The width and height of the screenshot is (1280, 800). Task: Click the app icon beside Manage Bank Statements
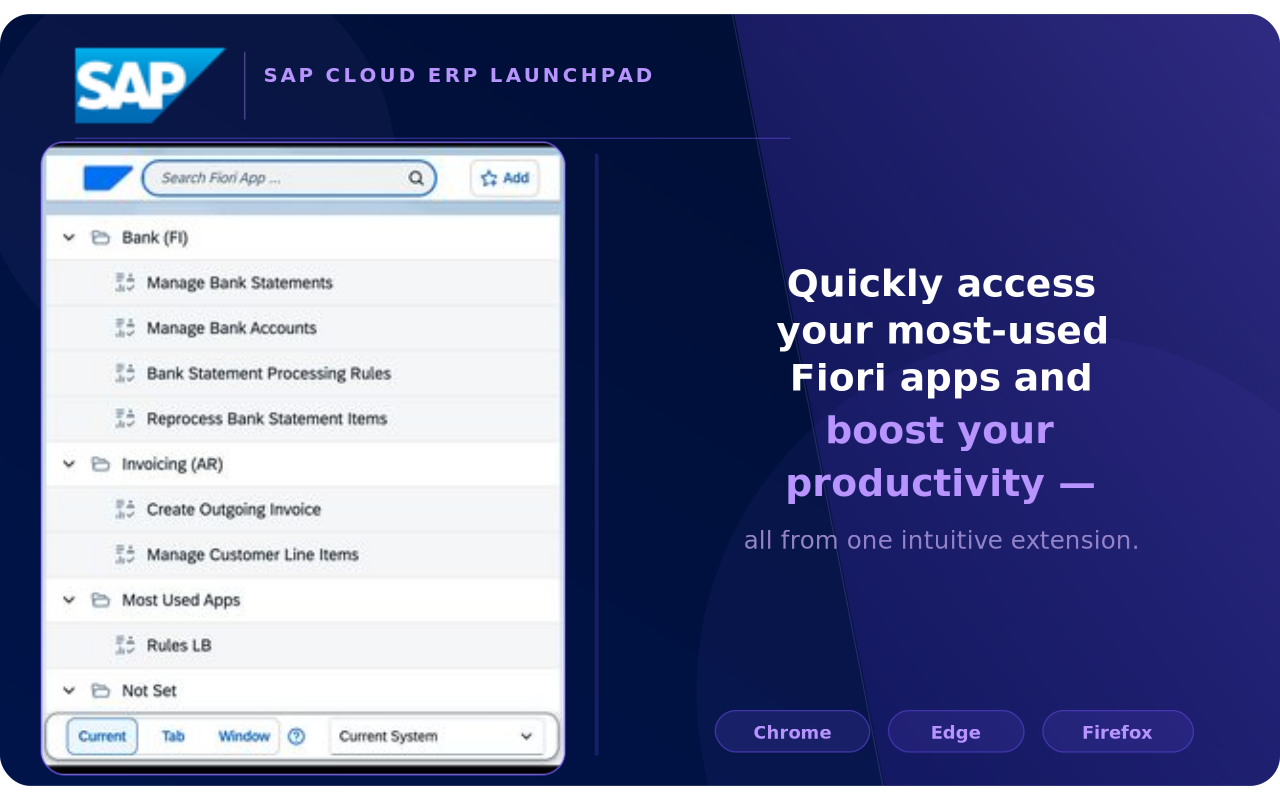click(x=125, y=283)
